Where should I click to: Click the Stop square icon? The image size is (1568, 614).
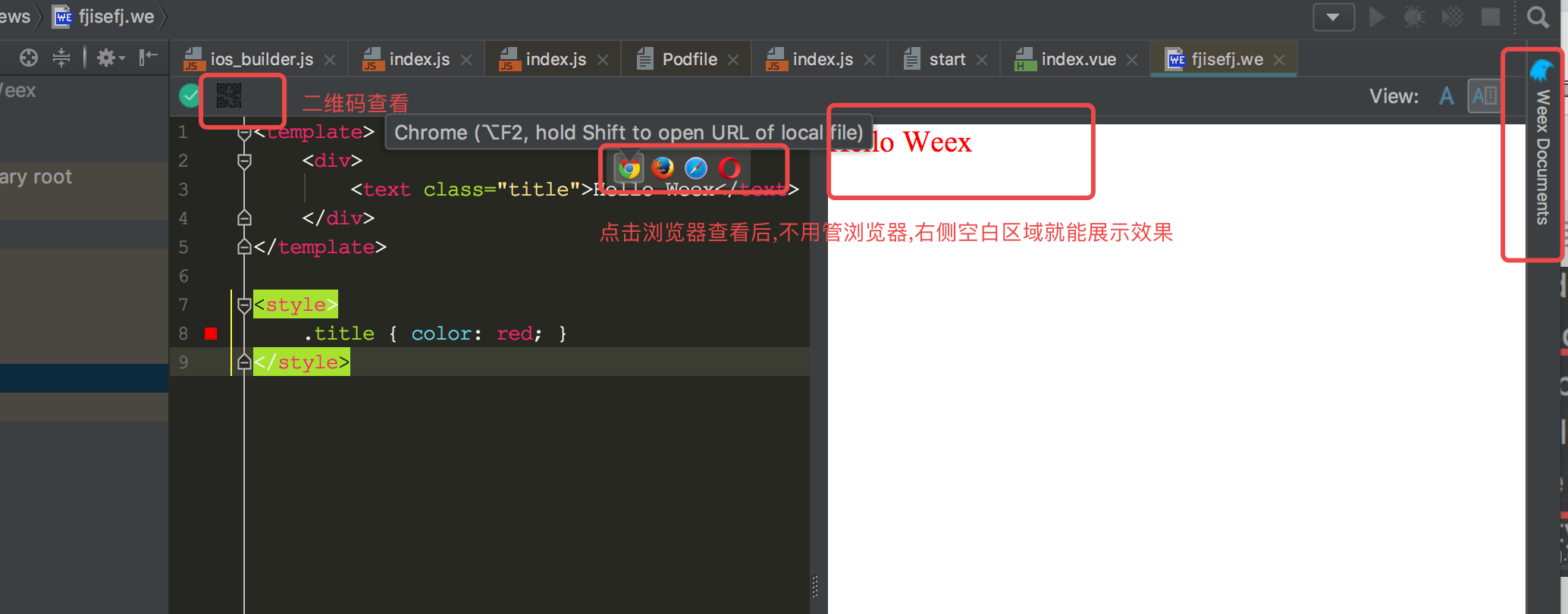1491,17
